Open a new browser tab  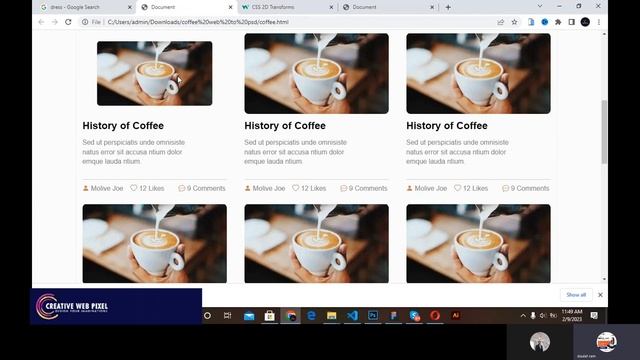448,7
